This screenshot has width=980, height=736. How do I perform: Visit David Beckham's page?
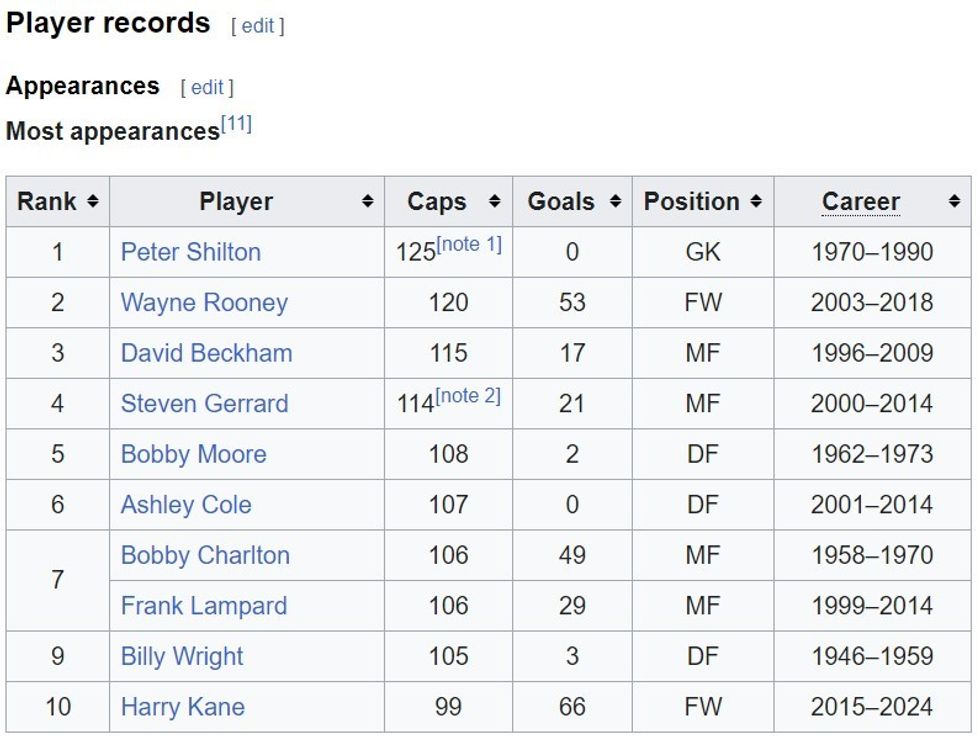point(206,353)
